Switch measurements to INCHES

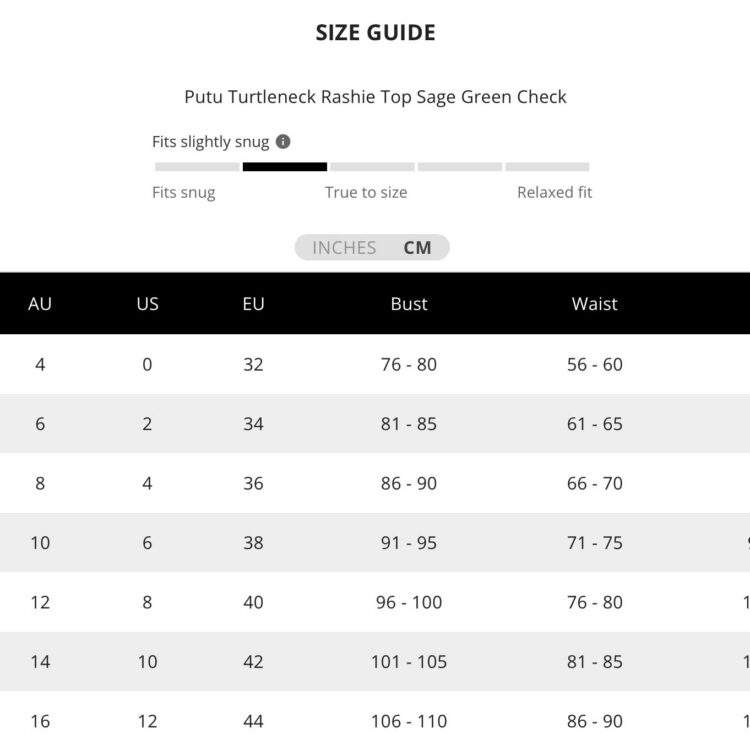[x=344, y=248]
